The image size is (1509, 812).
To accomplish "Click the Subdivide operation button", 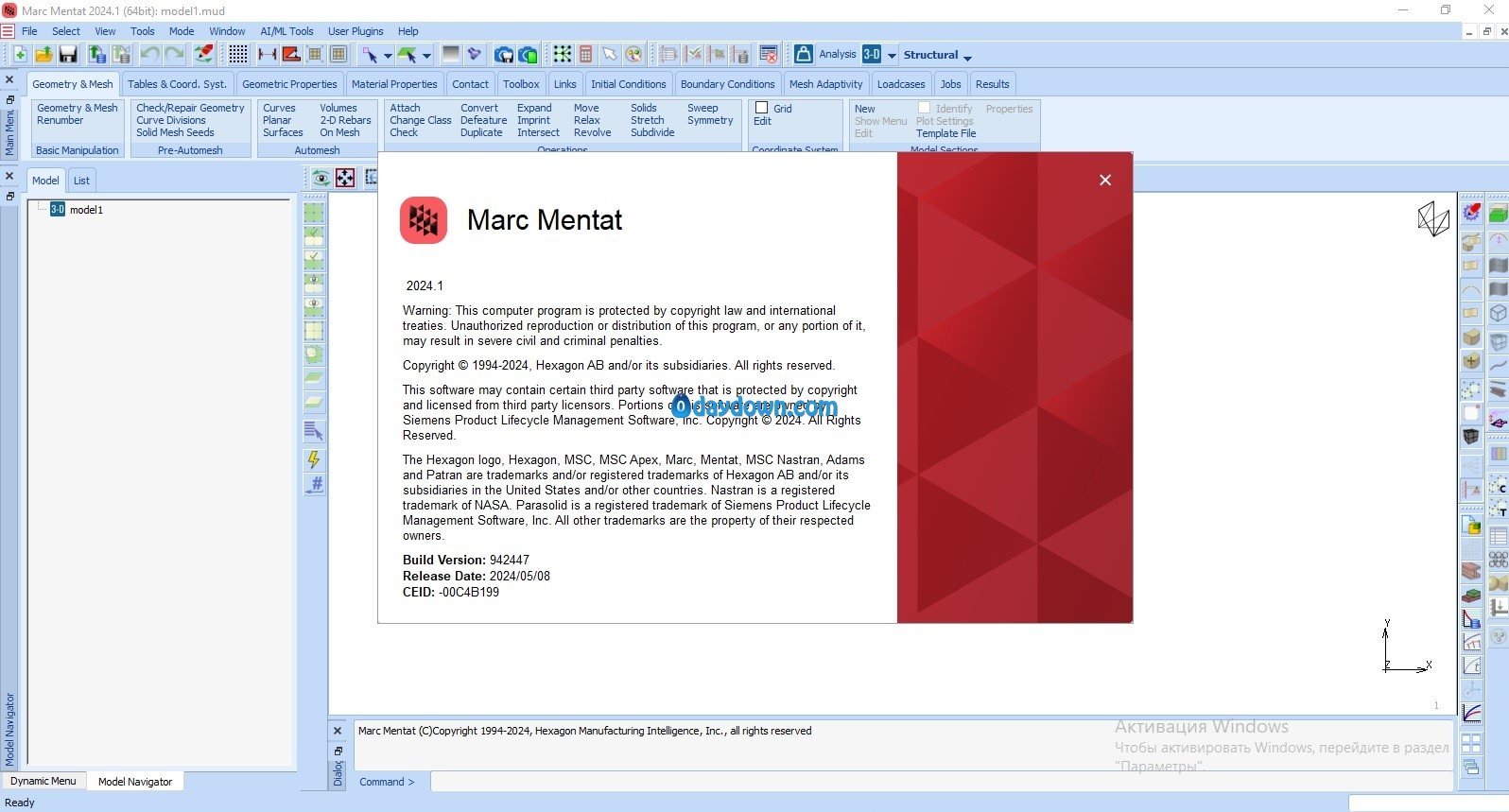I will [x=652, y=132].
